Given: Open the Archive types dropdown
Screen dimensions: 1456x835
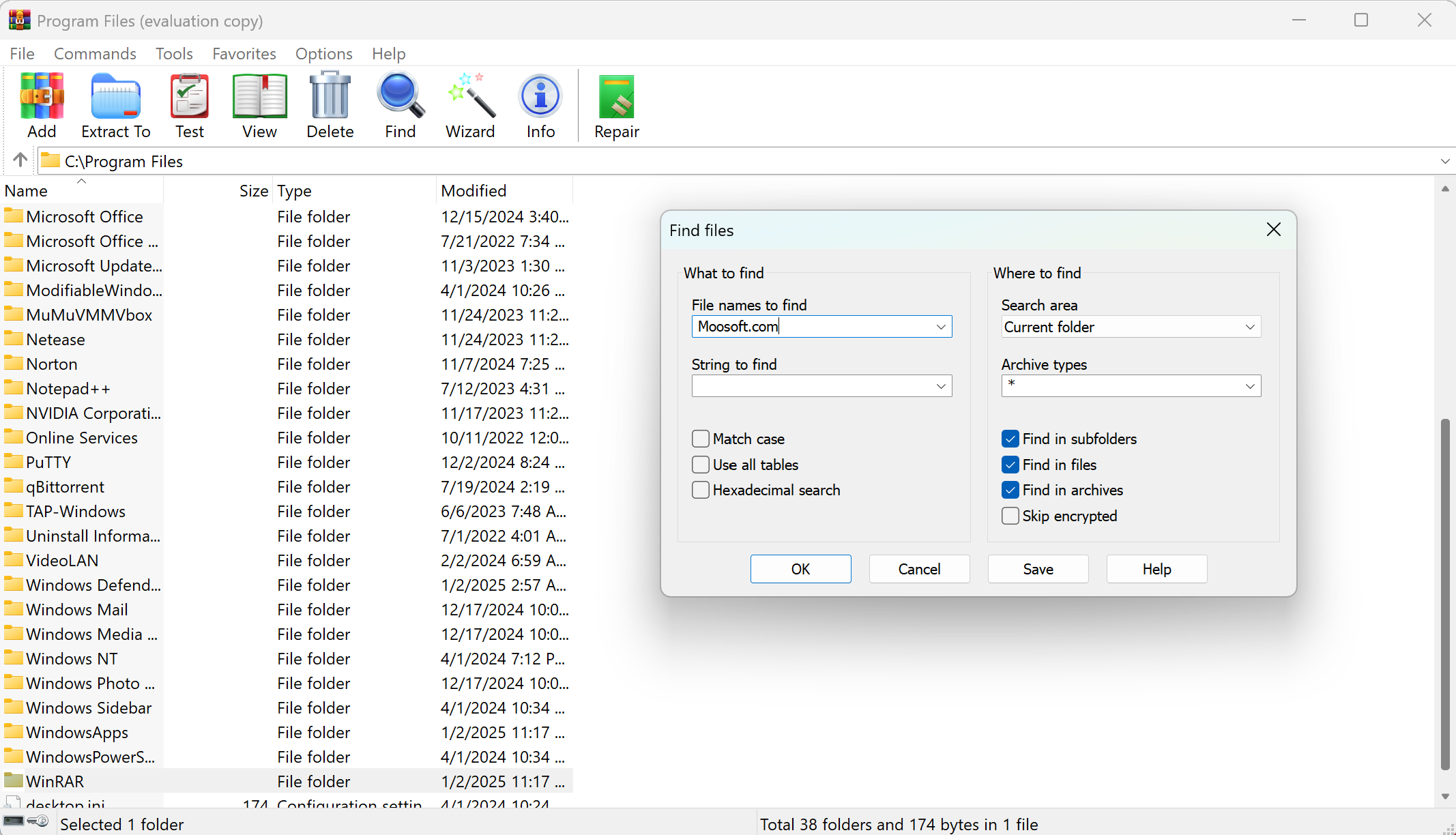Looking at the screenshot, I should click(x=1250, y=386).
